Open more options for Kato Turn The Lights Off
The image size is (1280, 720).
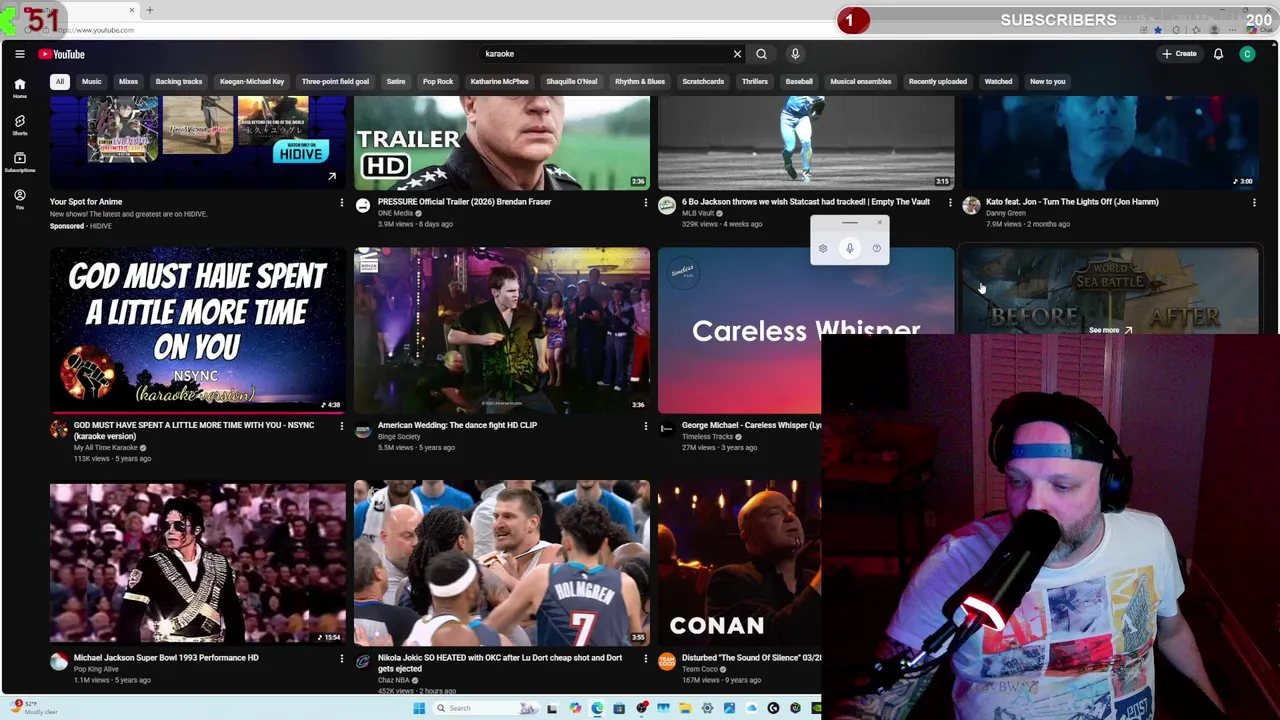pyautogui.click(x=1254, y=203)
